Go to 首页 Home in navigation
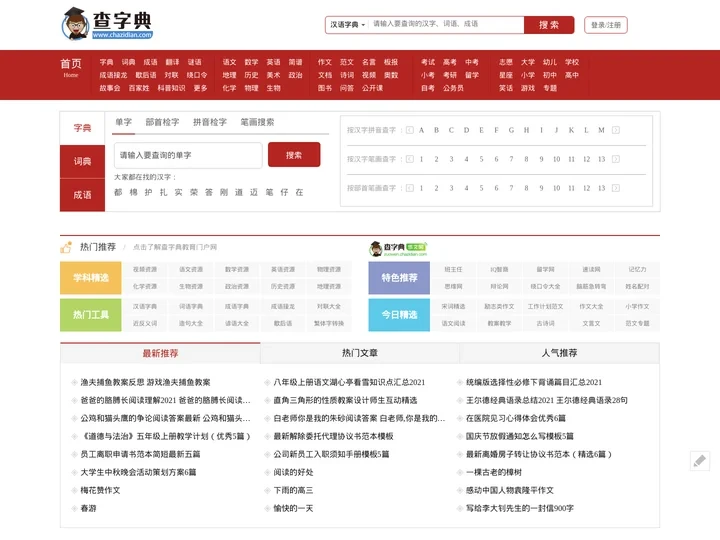 point(71,67)
